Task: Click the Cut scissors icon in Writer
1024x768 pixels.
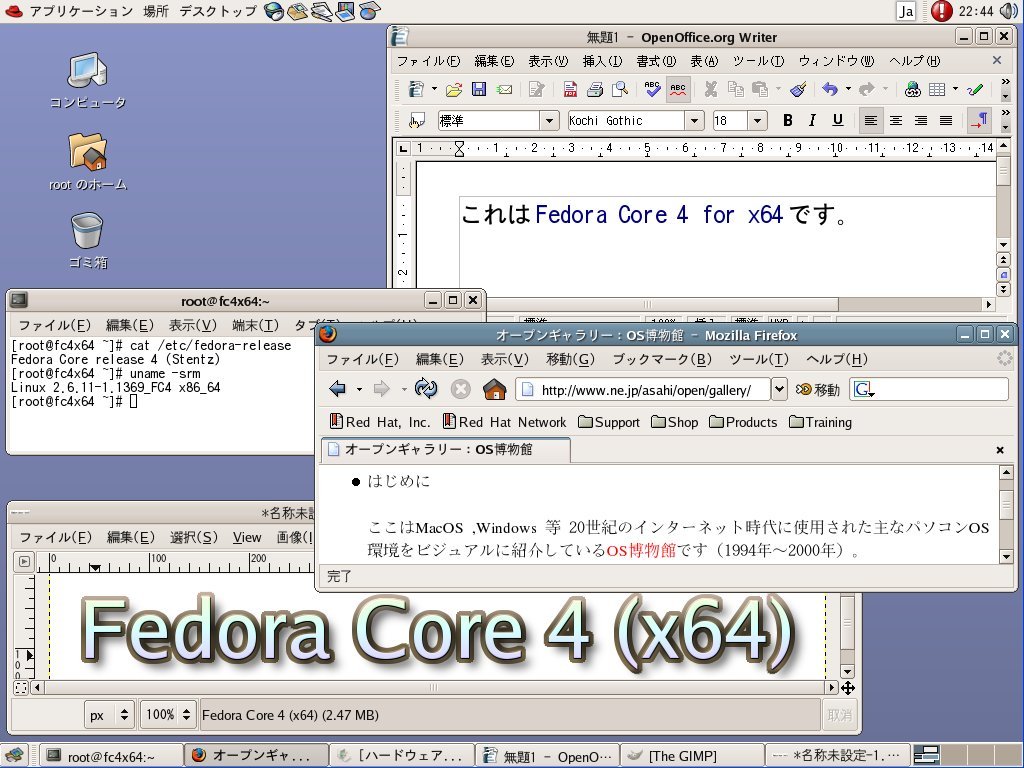Action: pos(711,89)
